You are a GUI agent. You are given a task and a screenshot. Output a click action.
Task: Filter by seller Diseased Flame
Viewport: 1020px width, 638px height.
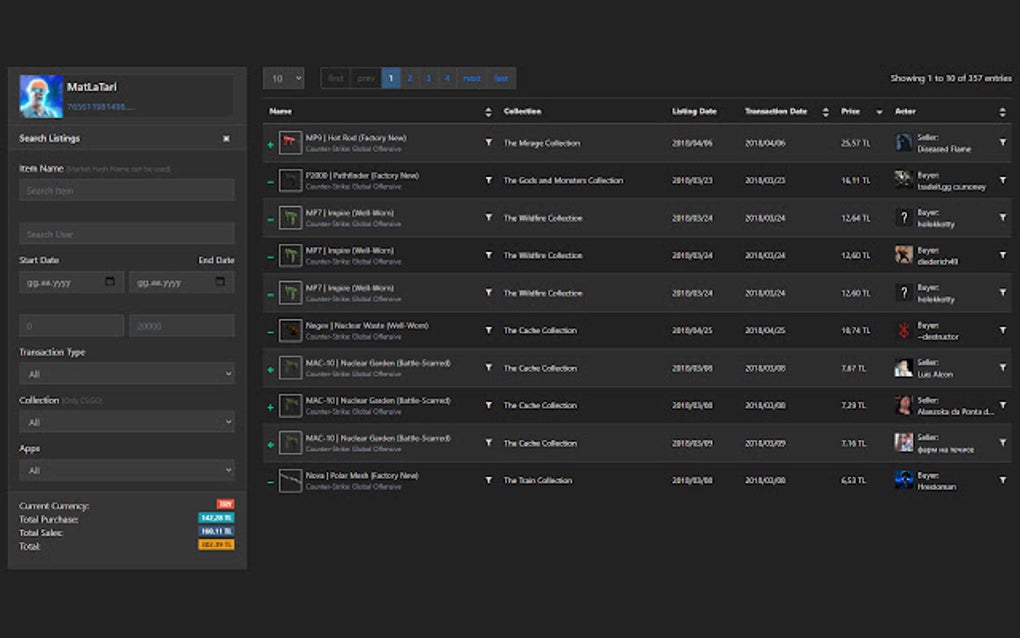coord(1003,142)
